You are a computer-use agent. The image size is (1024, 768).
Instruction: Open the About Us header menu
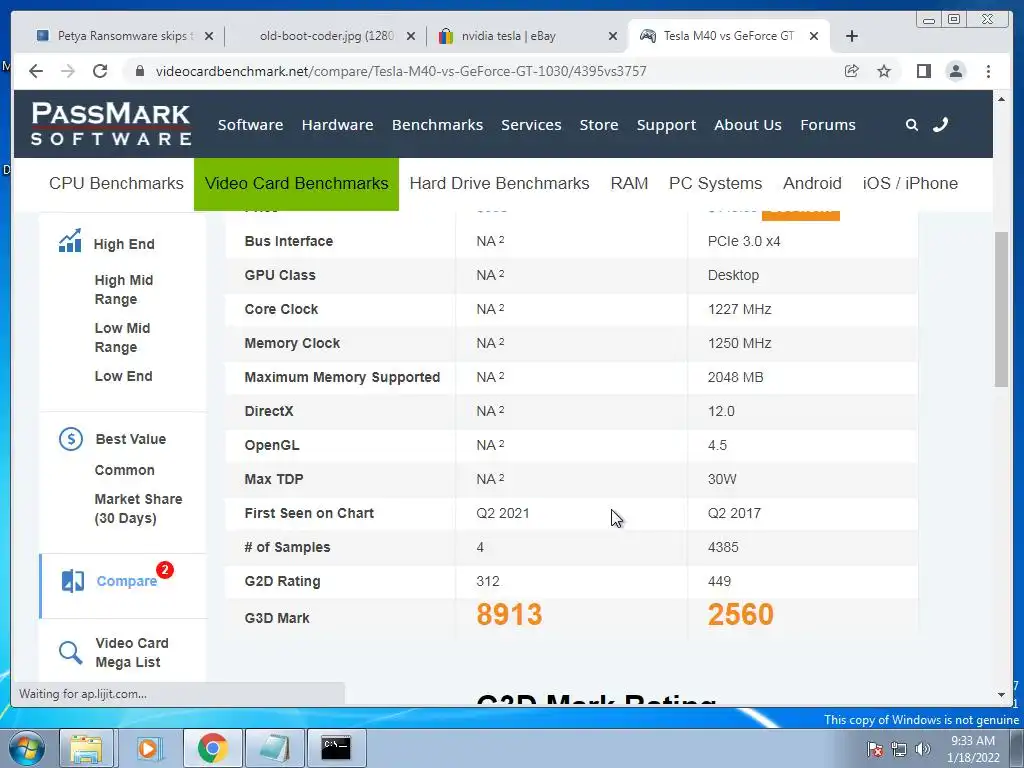point(748,125)
